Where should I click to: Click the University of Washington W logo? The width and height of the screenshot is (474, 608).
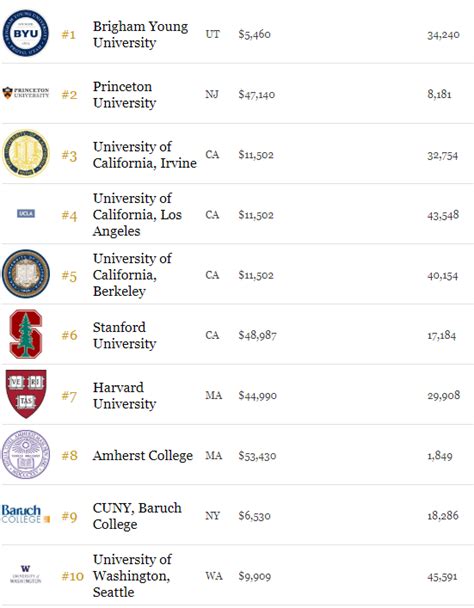click(x=26, y=574)
